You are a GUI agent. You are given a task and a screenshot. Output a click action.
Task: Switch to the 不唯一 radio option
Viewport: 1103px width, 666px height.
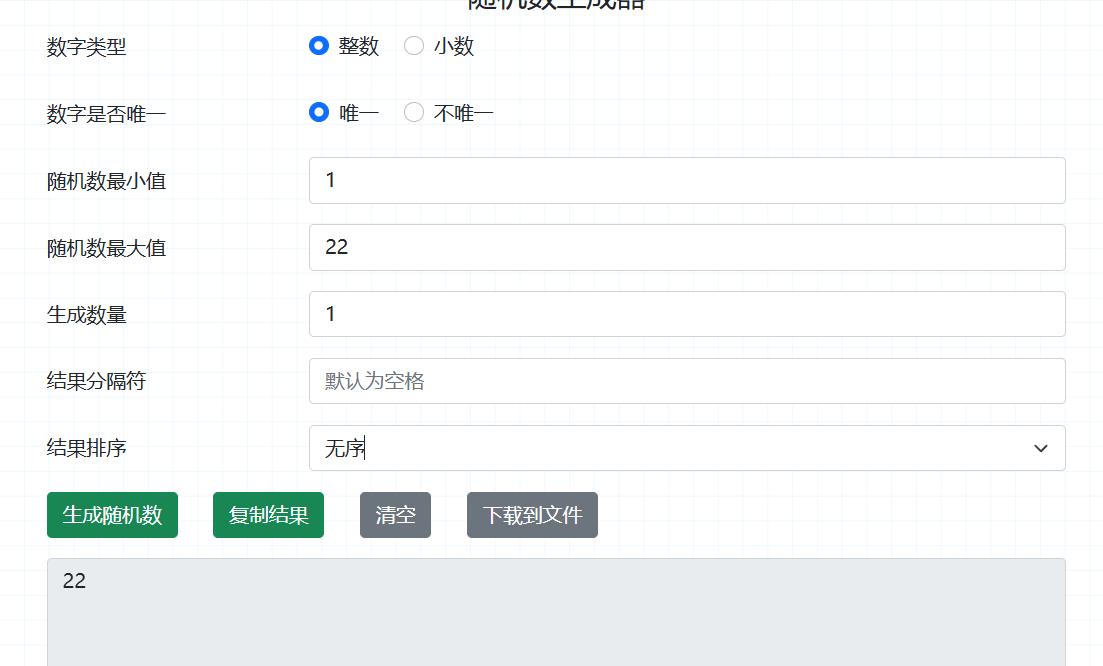click(x=414, y=113)
